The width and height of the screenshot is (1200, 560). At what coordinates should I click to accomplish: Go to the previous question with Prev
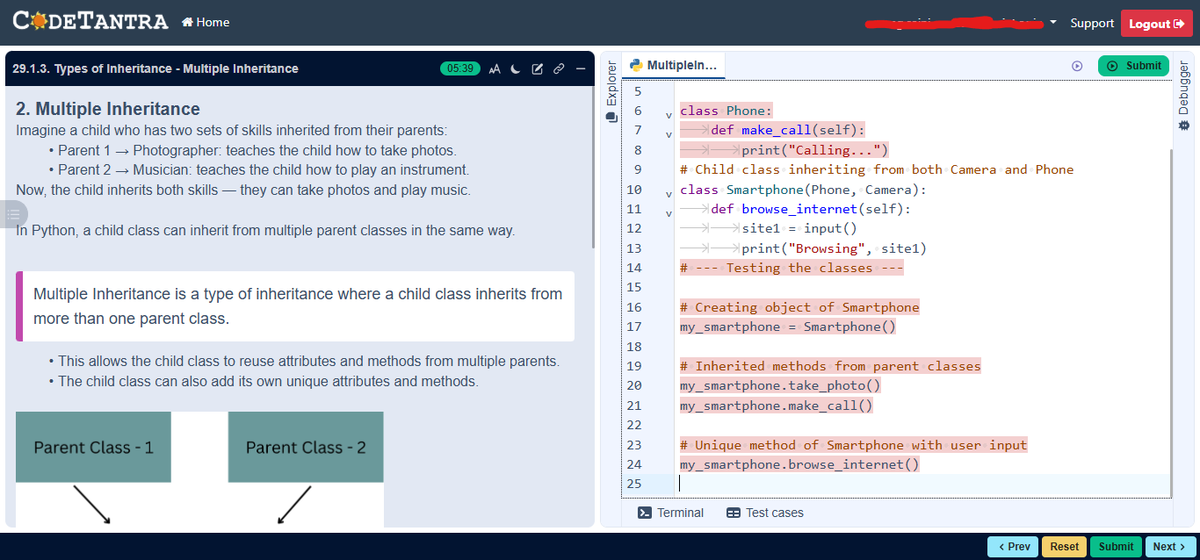pos(1014,546)
